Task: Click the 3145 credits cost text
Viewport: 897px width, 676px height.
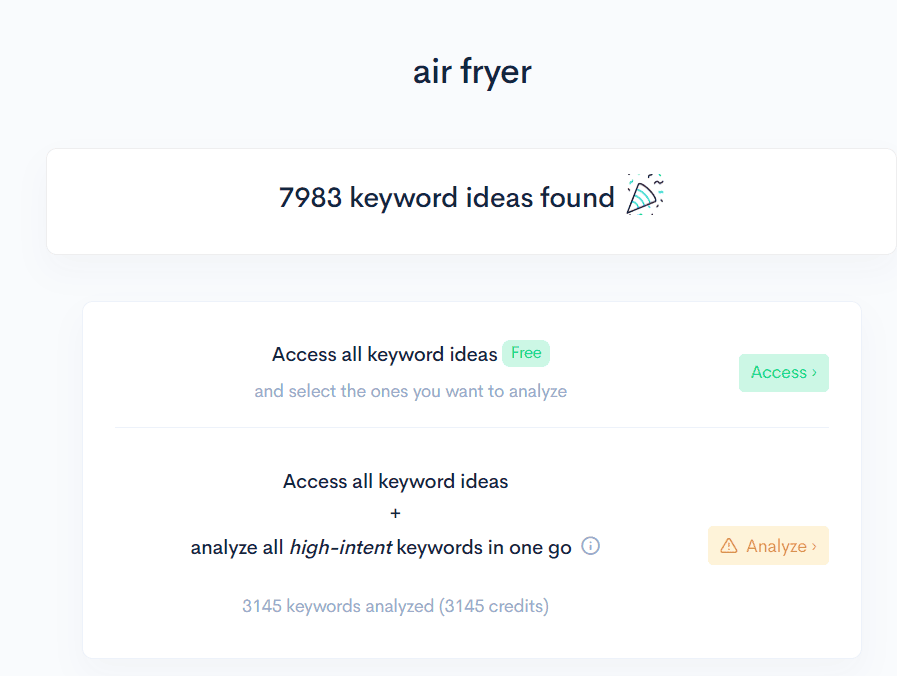Action: click(x=395, y=606)
